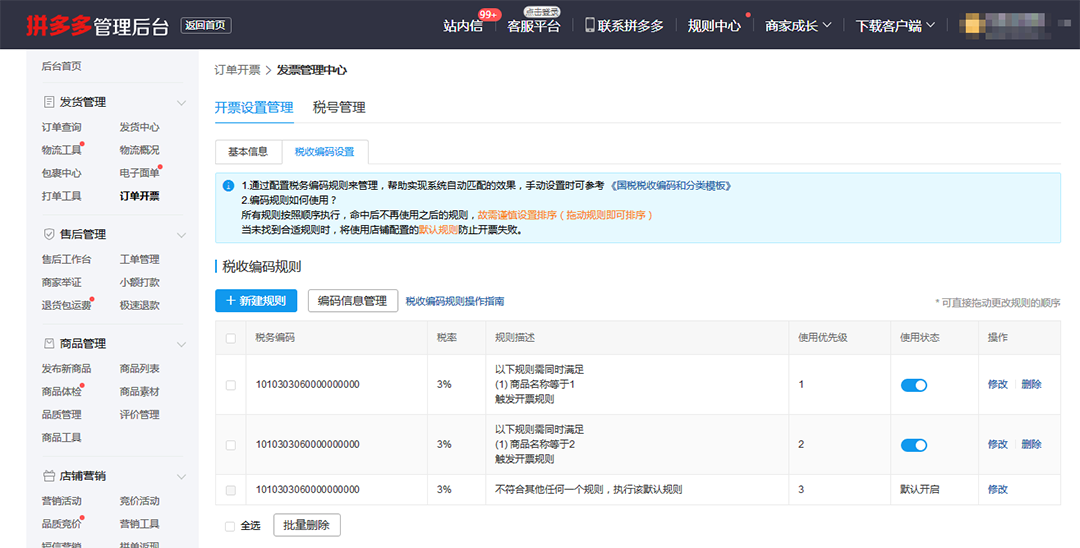Tick checkbox for default rule row

(x=231, y=490)
